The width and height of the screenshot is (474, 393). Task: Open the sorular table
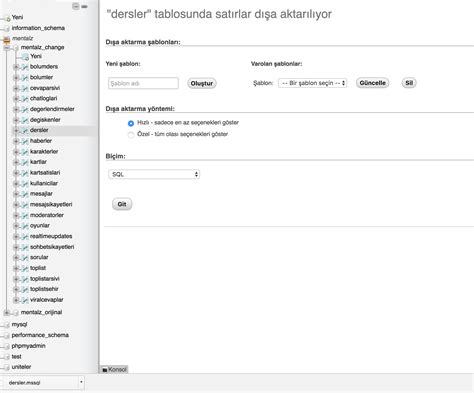pos(39,257)
